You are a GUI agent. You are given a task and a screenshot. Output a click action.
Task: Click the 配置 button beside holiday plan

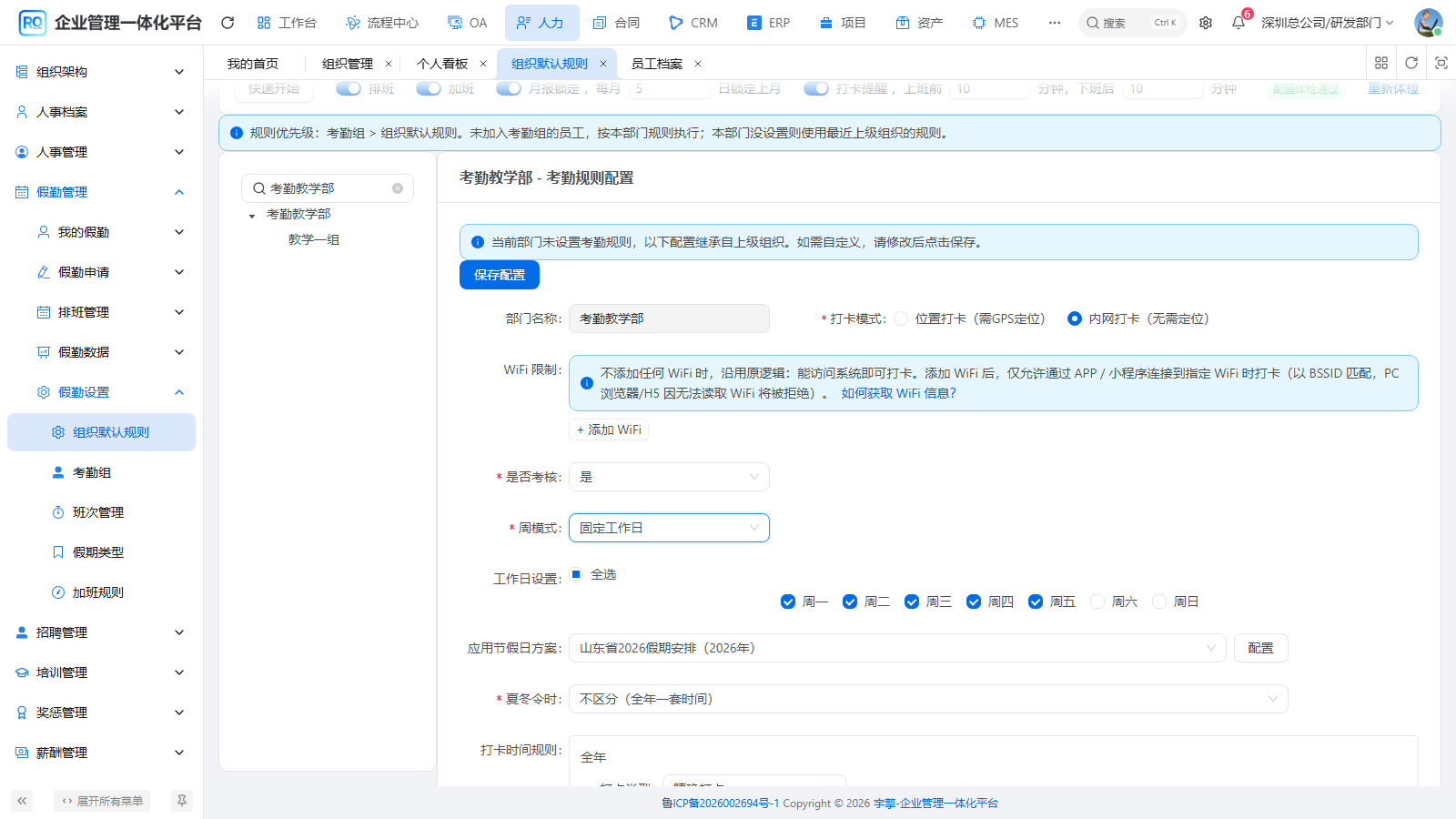[x=1261, y=648]
